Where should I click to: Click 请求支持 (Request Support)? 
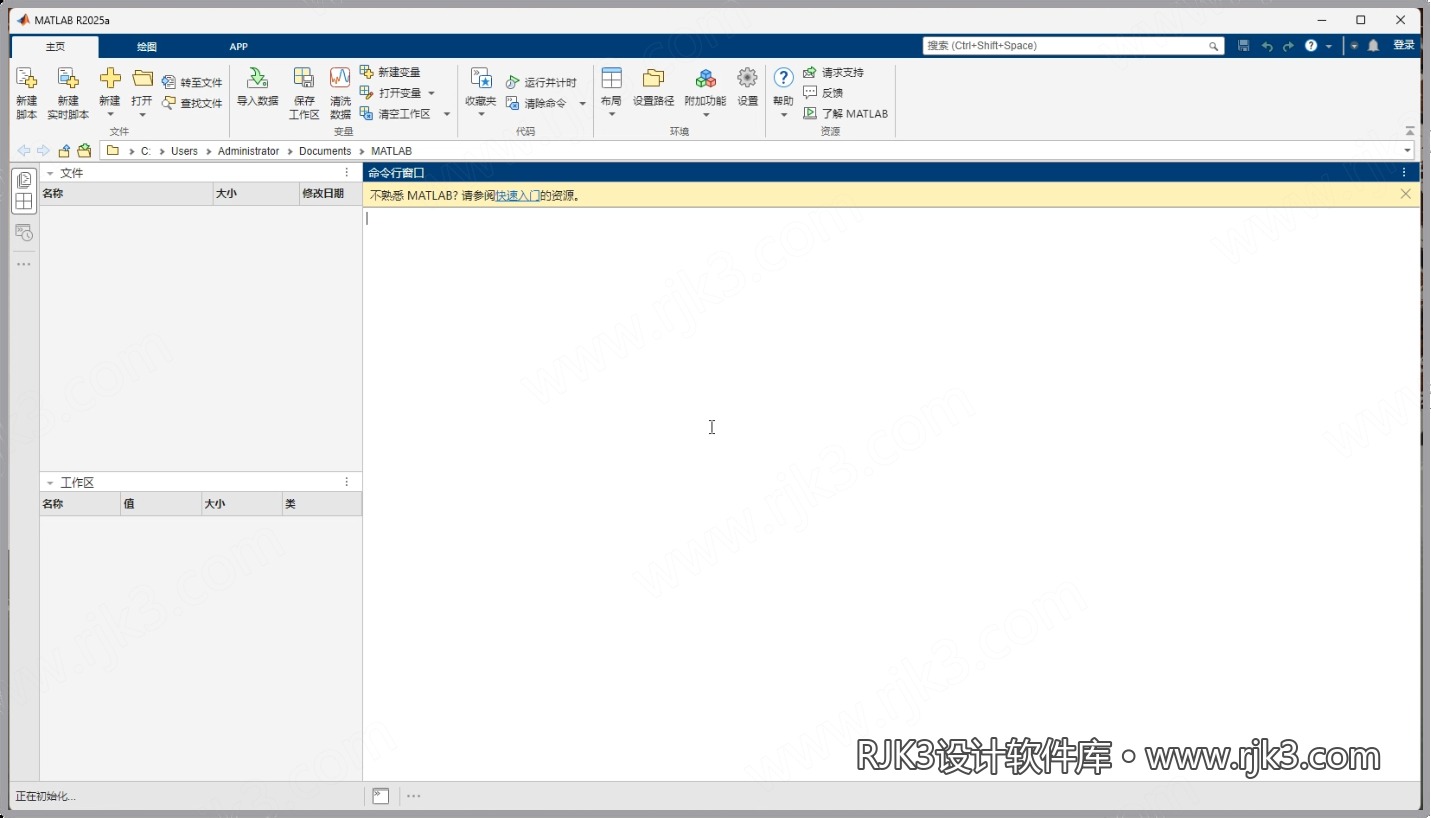pos(834,72)
